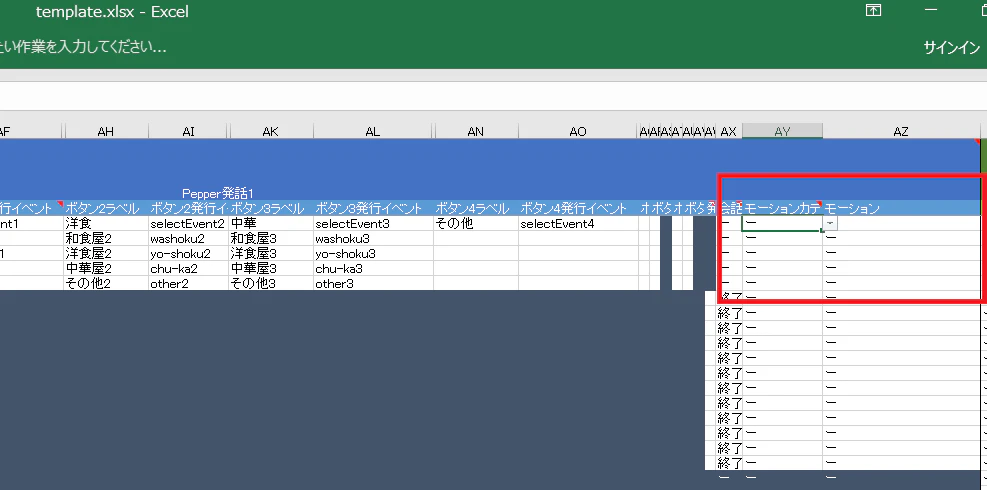
Task: Click the その他 cell in column AN
Action: [x=476, y=224]
